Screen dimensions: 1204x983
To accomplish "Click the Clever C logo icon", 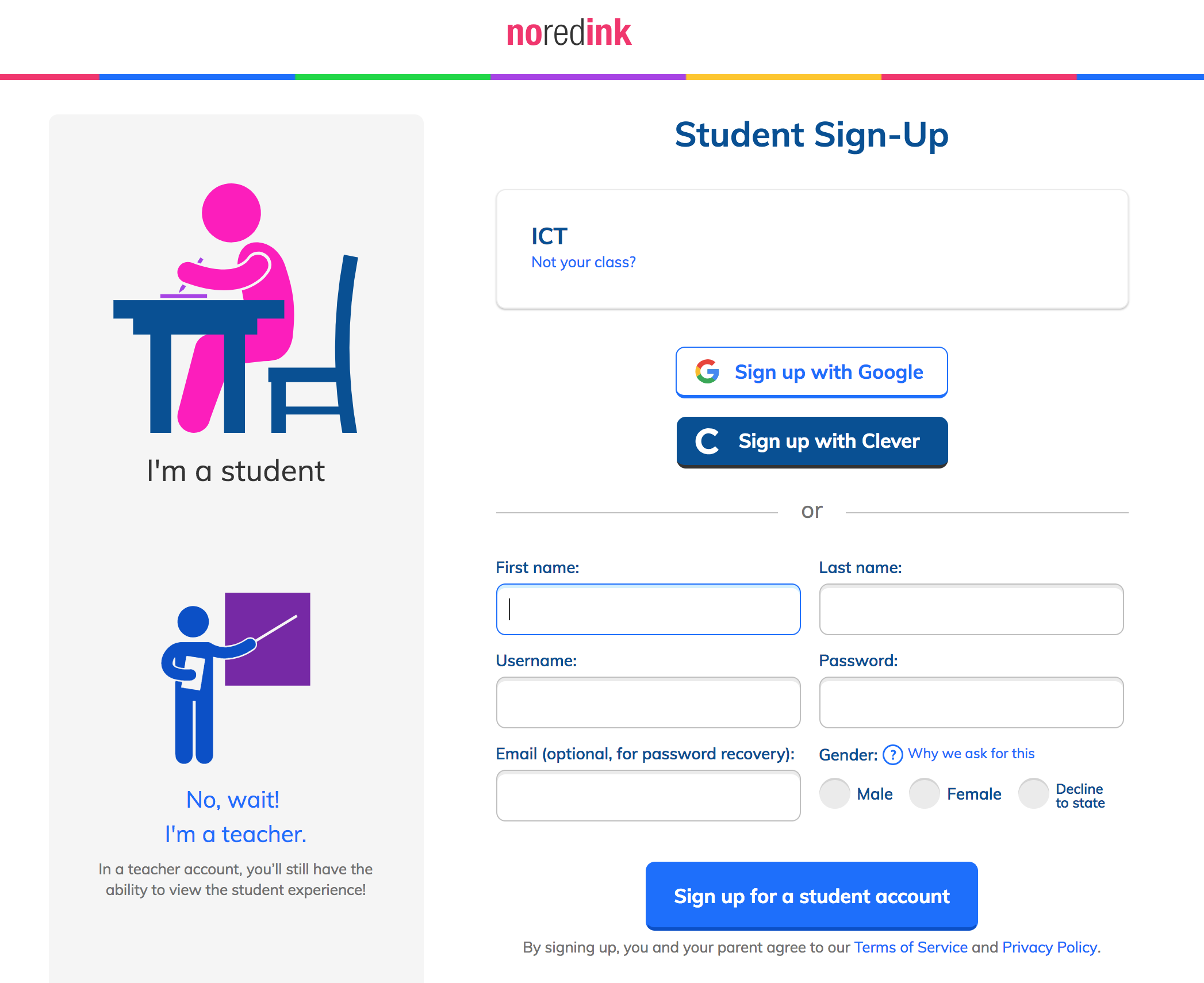I will coord(707,441).
